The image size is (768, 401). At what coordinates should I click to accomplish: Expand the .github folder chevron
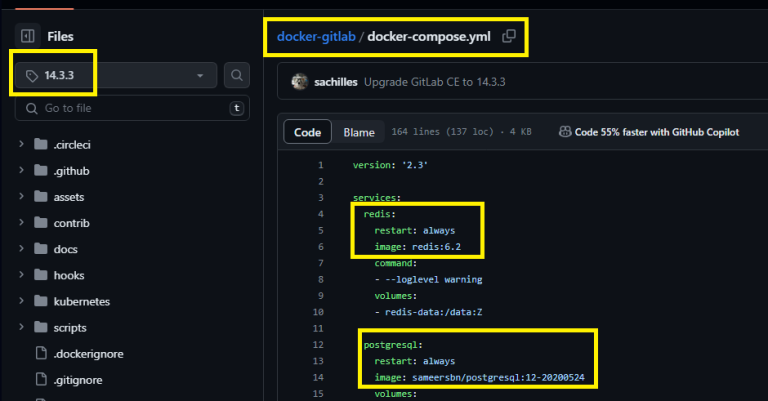[x=21, y=170]
